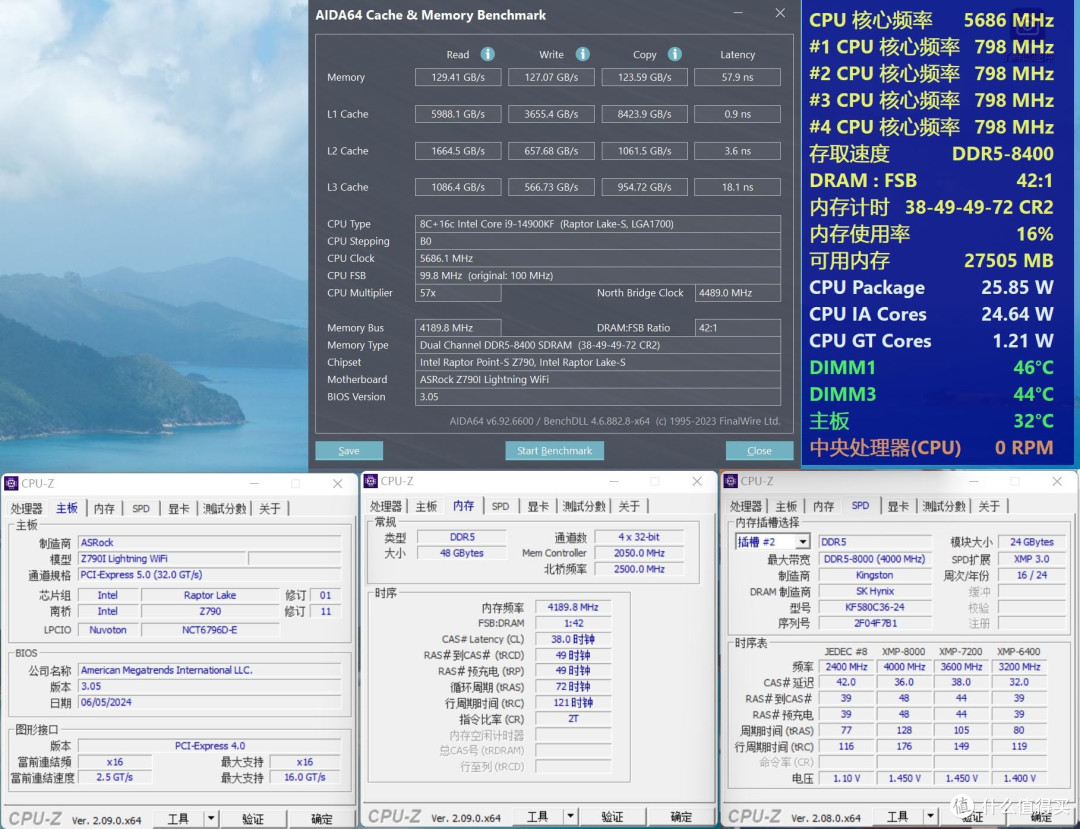Click DRAM 制造商 SK Hynix field
The image size is (1080, 829).
[x=874, y=591]
